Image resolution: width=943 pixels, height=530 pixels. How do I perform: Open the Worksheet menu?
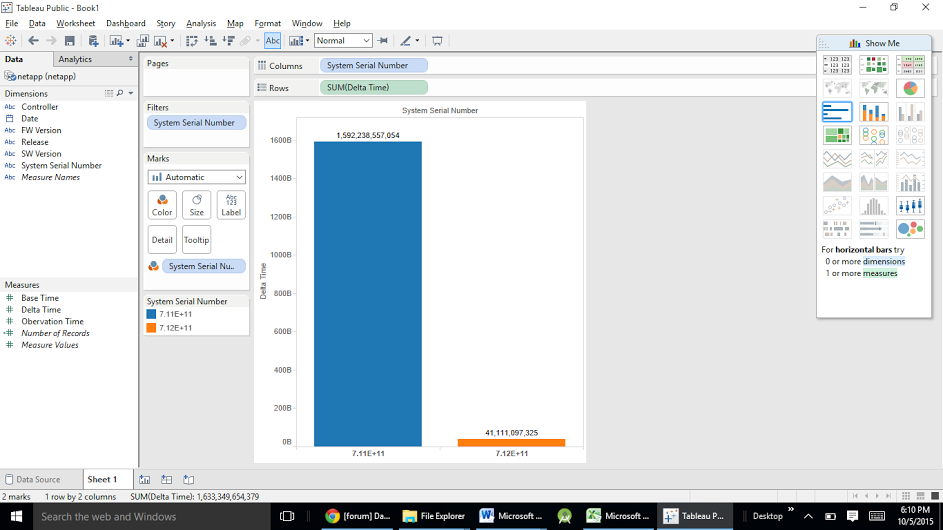pos(76,23)
